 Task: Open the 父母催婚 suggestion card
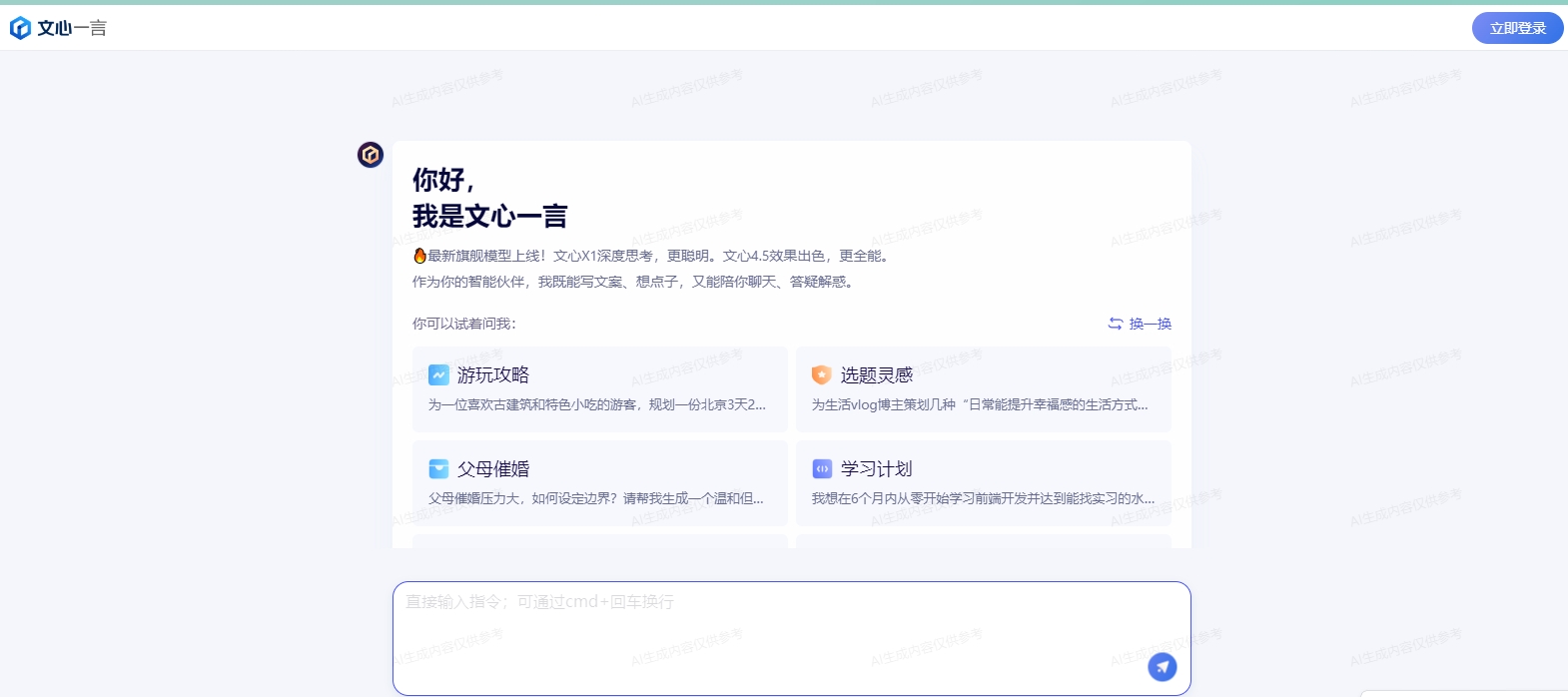coord(600,483)
